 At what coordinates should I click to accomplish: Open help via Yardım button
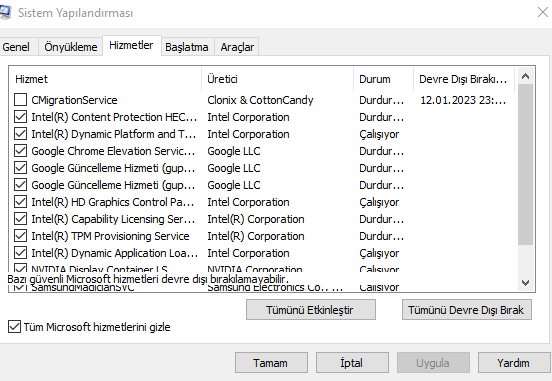tap(514, 363)
